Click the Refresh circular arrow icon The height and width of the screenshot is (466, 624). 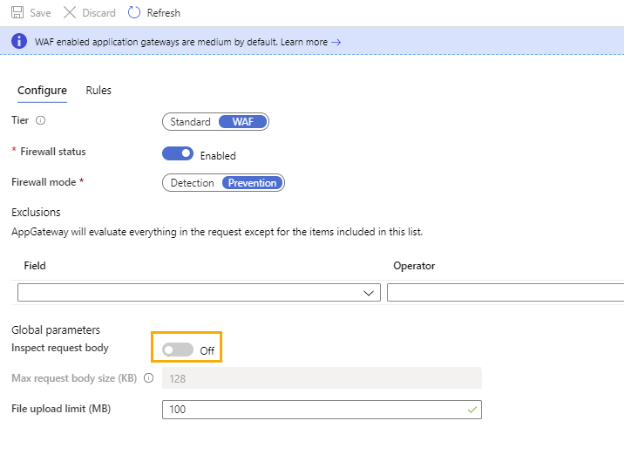point(135,13)
